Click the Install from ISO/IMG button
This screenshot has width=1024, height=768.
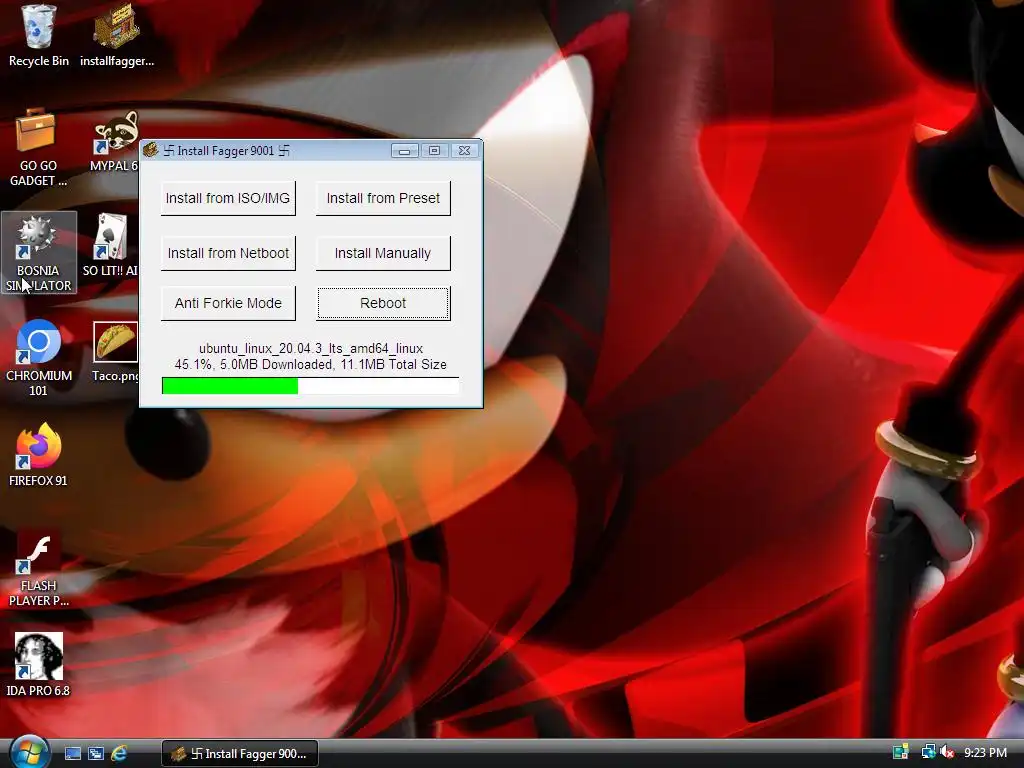(x=228, y=198)
